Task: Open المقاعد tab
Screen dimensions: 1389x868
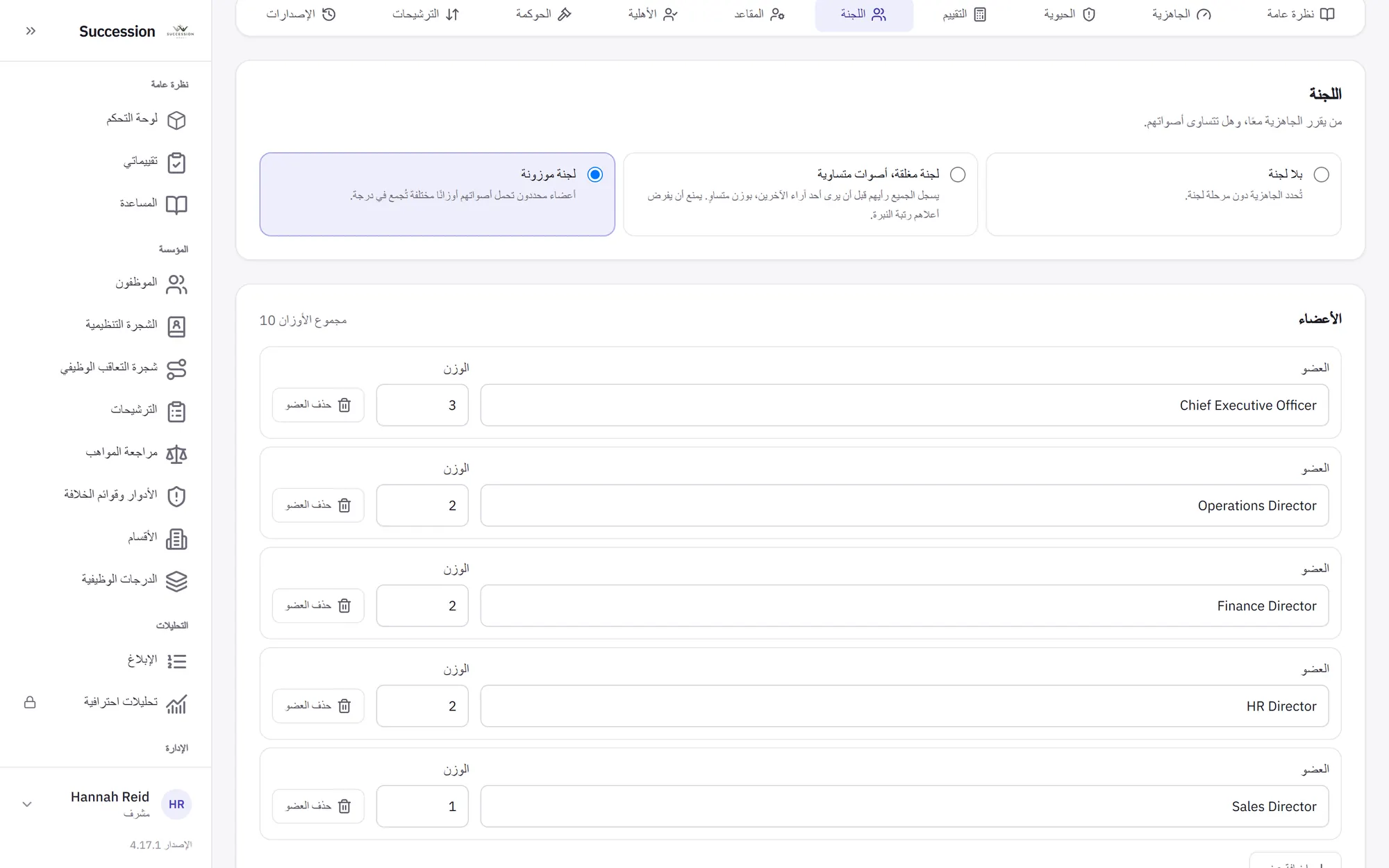Action: pyautogui.click(x=759, y=14)
